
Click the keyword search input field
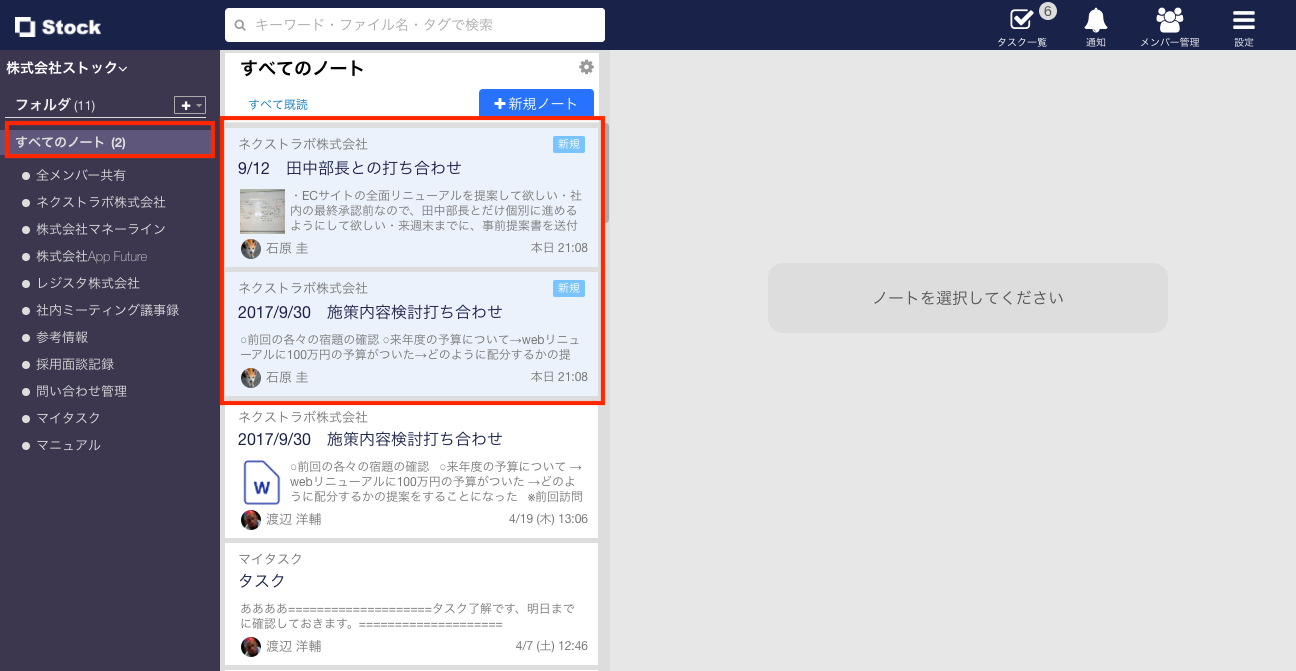click(x=414, y=24)
